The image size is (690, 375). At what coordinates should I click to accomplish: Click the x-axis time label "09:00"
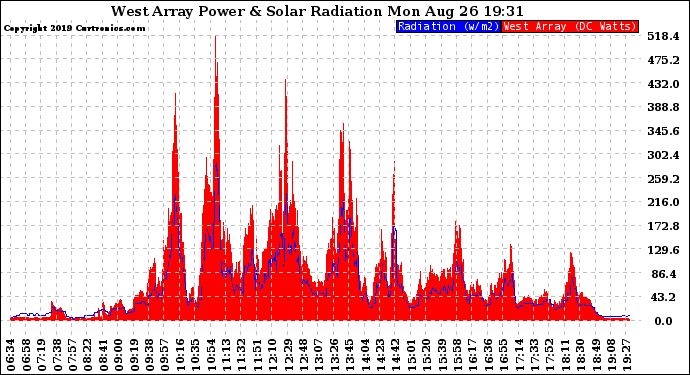pos(119,355)
